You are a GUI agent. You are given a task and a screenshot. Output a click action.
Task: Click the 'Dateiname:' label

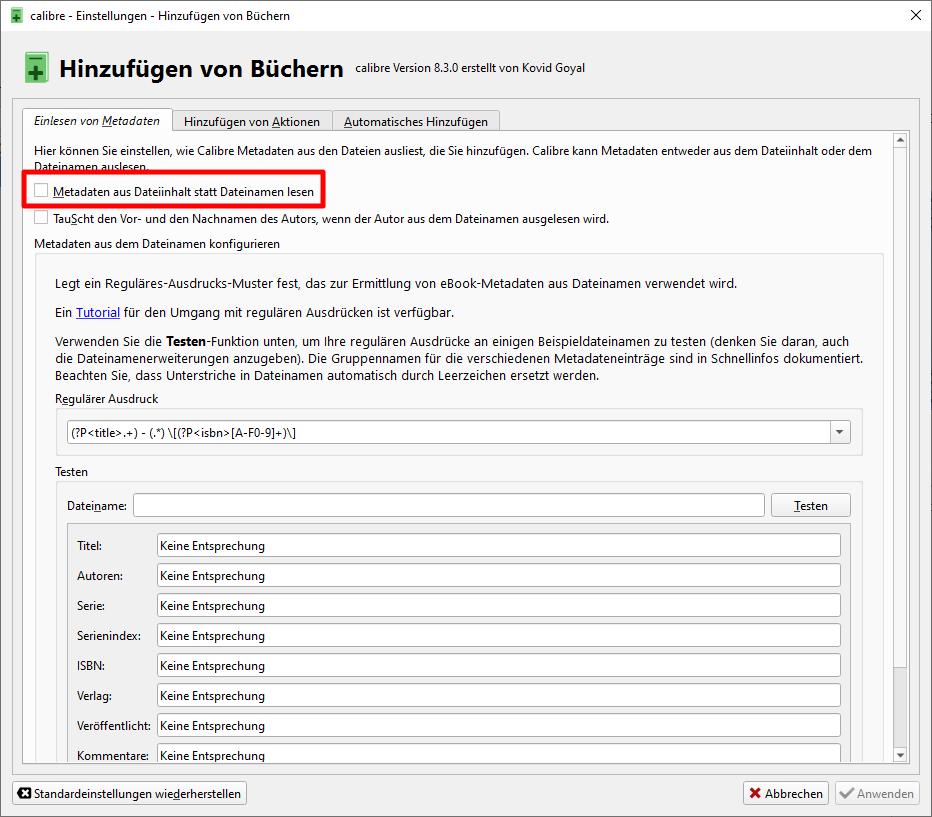tap(97, 506)
